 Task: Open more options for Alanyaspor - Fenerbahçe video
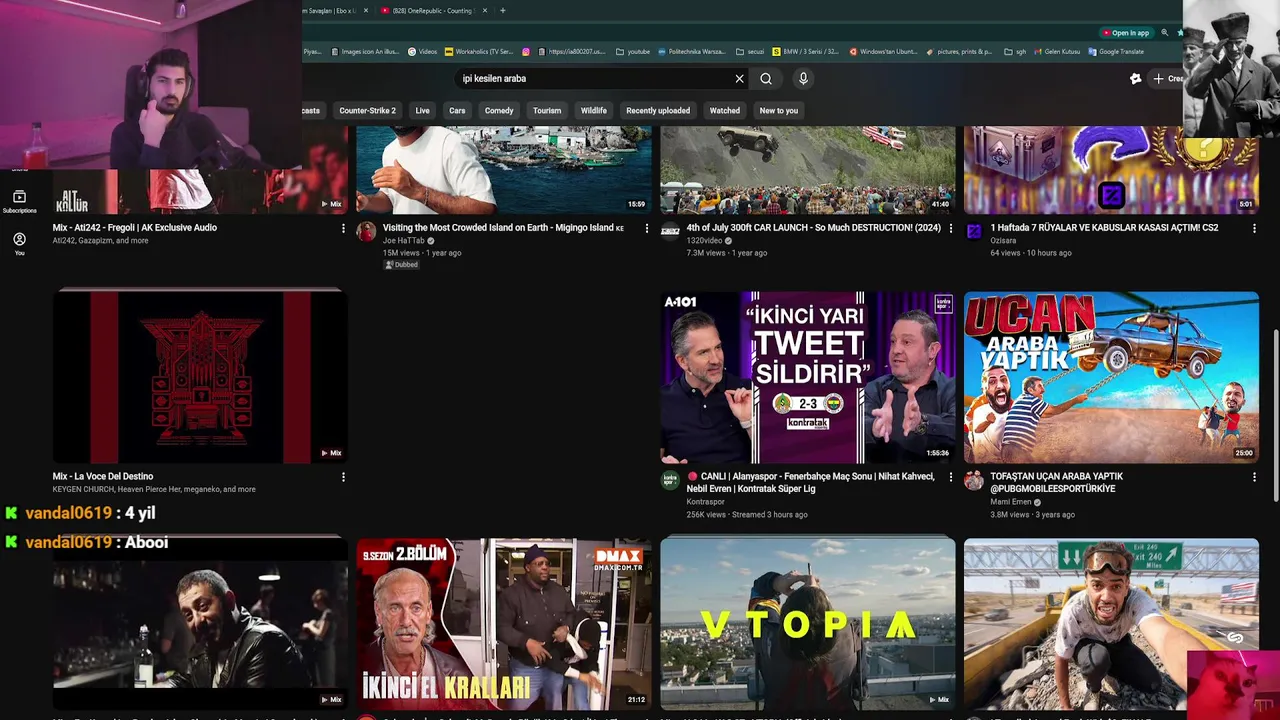950,478
